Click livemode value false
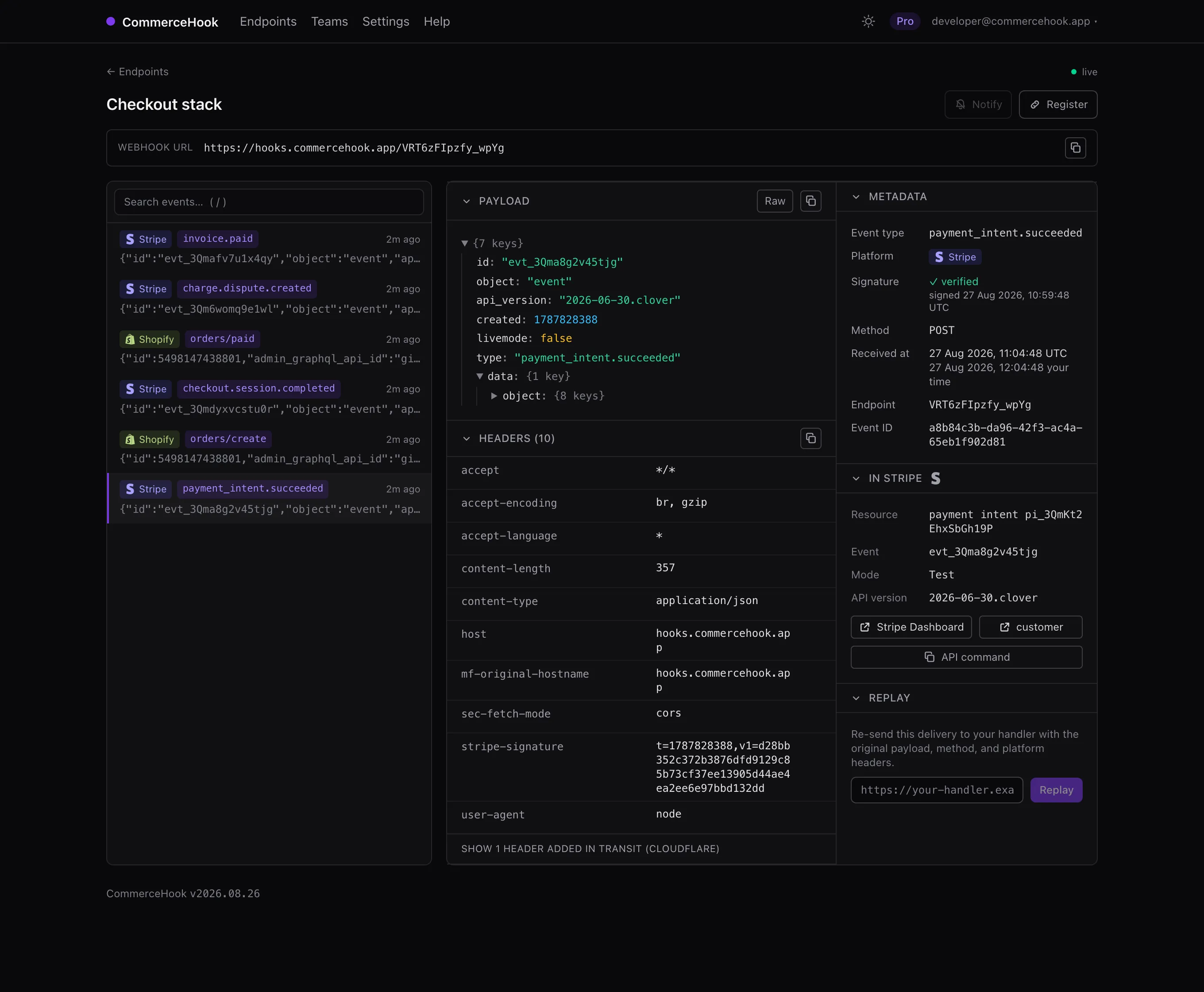Viewport: 1204px width, 992px height. click(556, 338)
